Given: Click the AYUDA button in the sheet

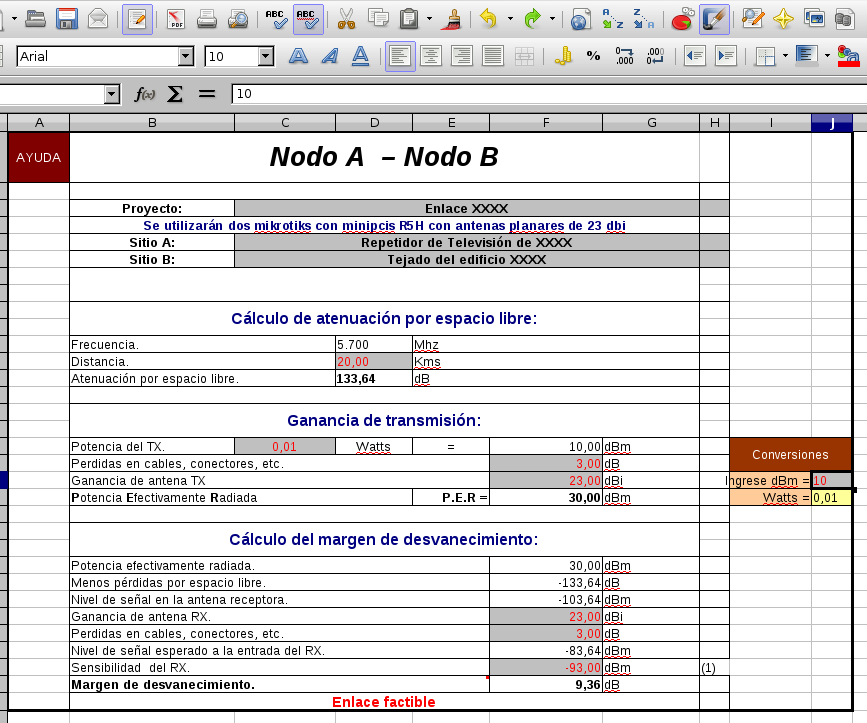Looking at the screenshot, I should 39,158.
